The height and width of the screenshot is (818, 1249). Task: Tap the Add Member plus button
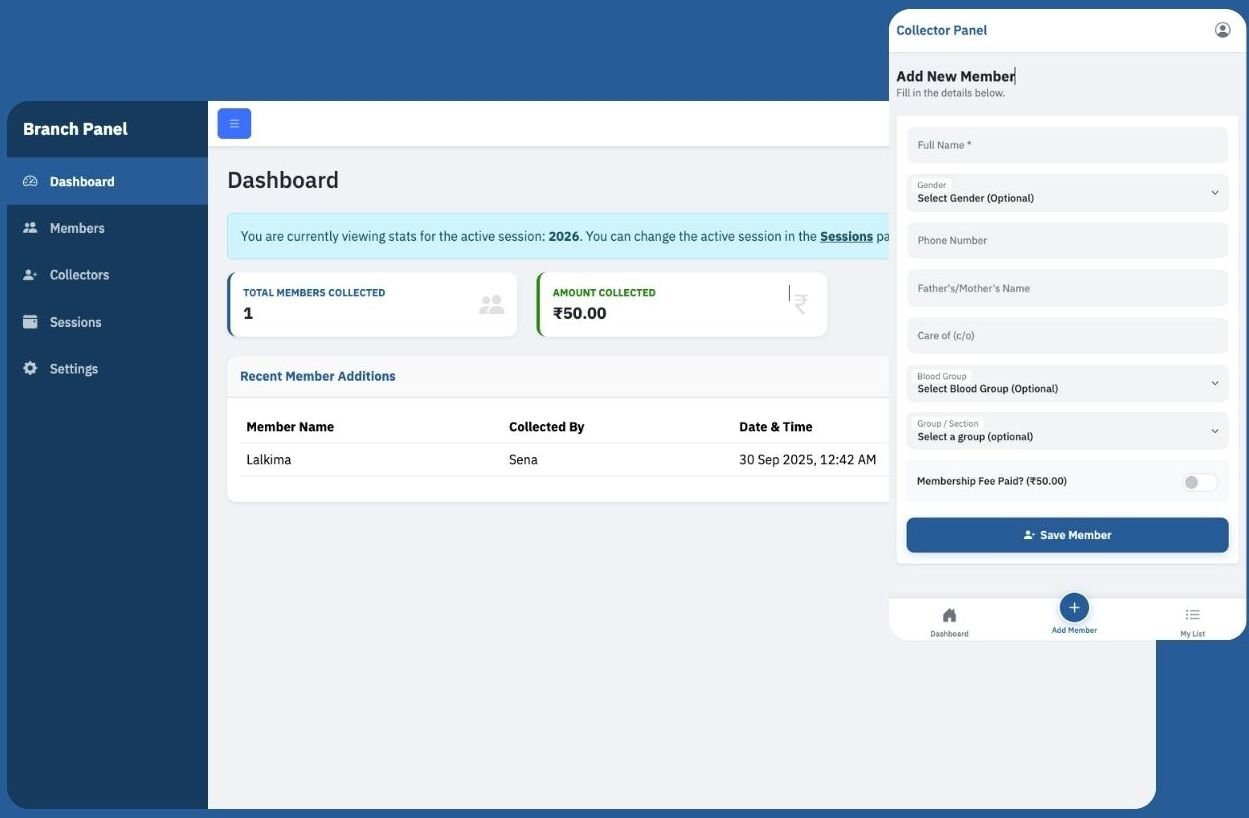pos(1073,606)
